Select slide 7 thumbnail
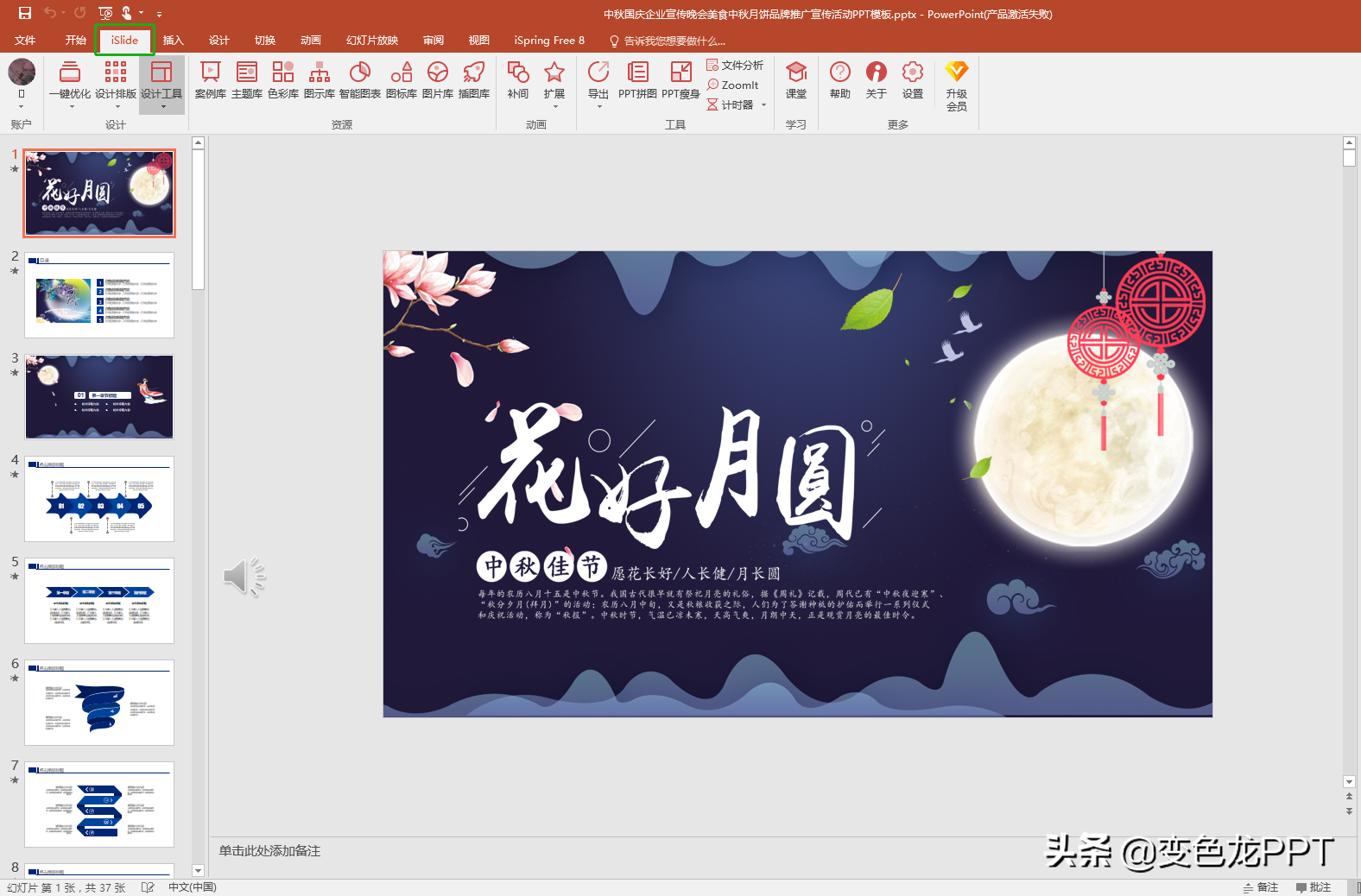Screen dimensions: 1361x896 coord(99,805)
